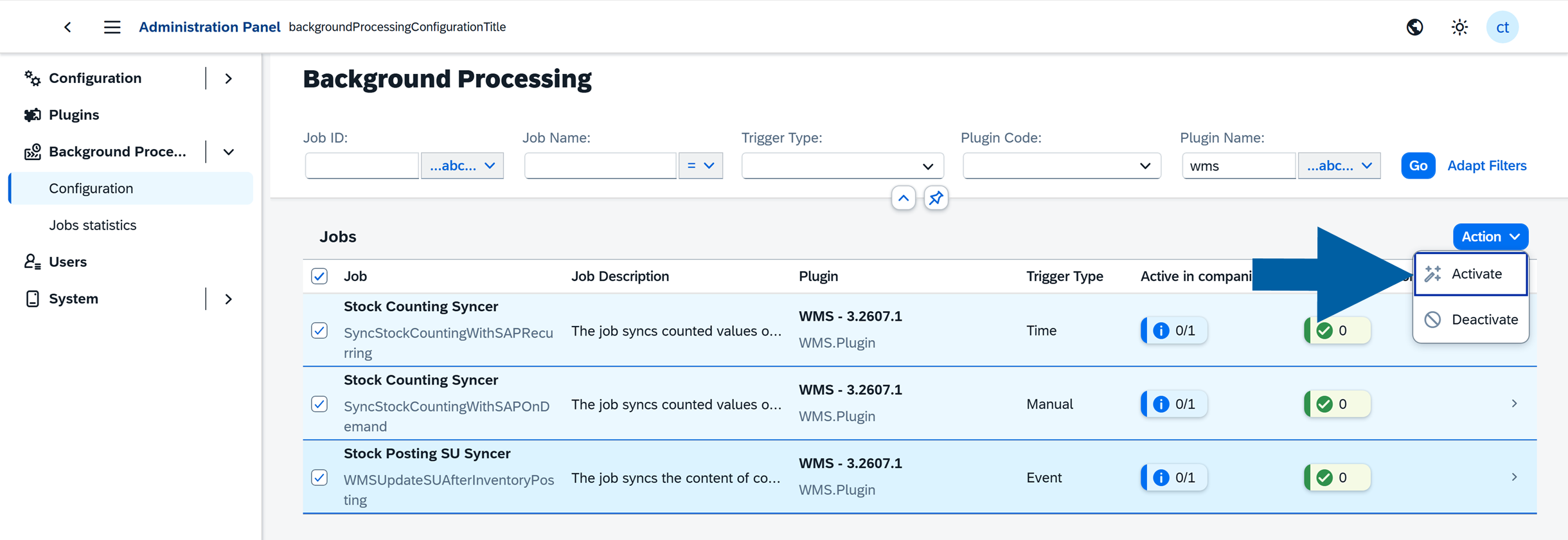Open Jobs statistics in the sidebar
The height and width of the screenshot is (540, 1568).
click(x=93, y=226)
